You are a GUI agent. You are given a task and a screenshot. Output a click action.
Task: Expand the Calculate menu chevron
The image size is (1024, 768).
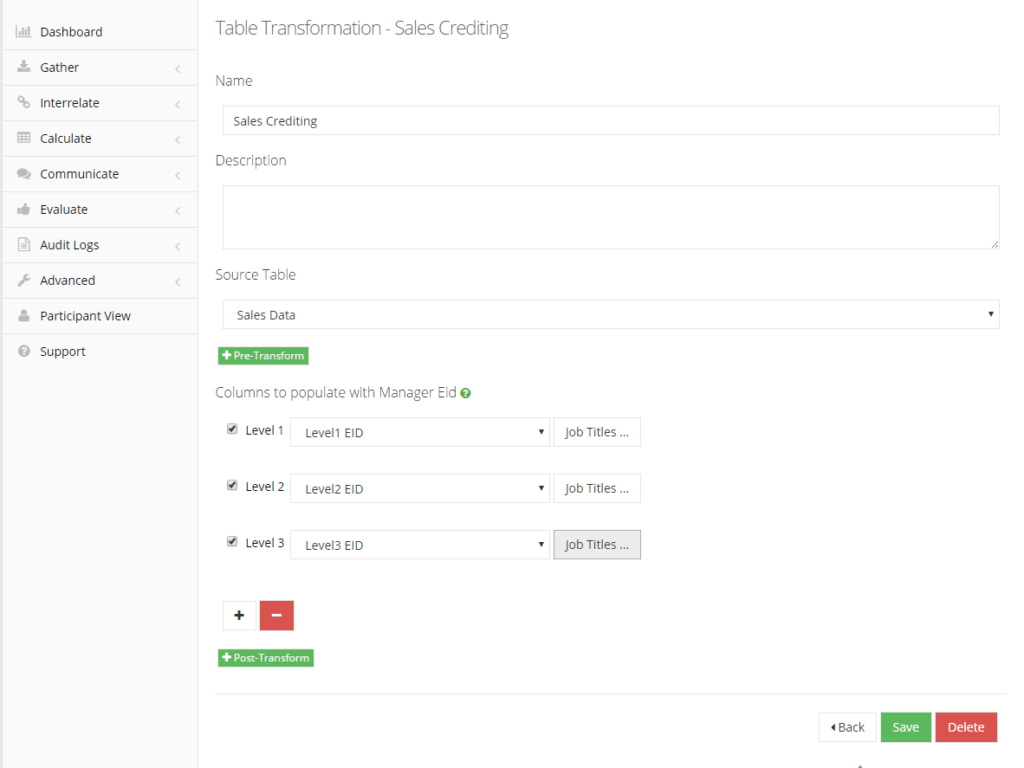click(x=178, y=139)
